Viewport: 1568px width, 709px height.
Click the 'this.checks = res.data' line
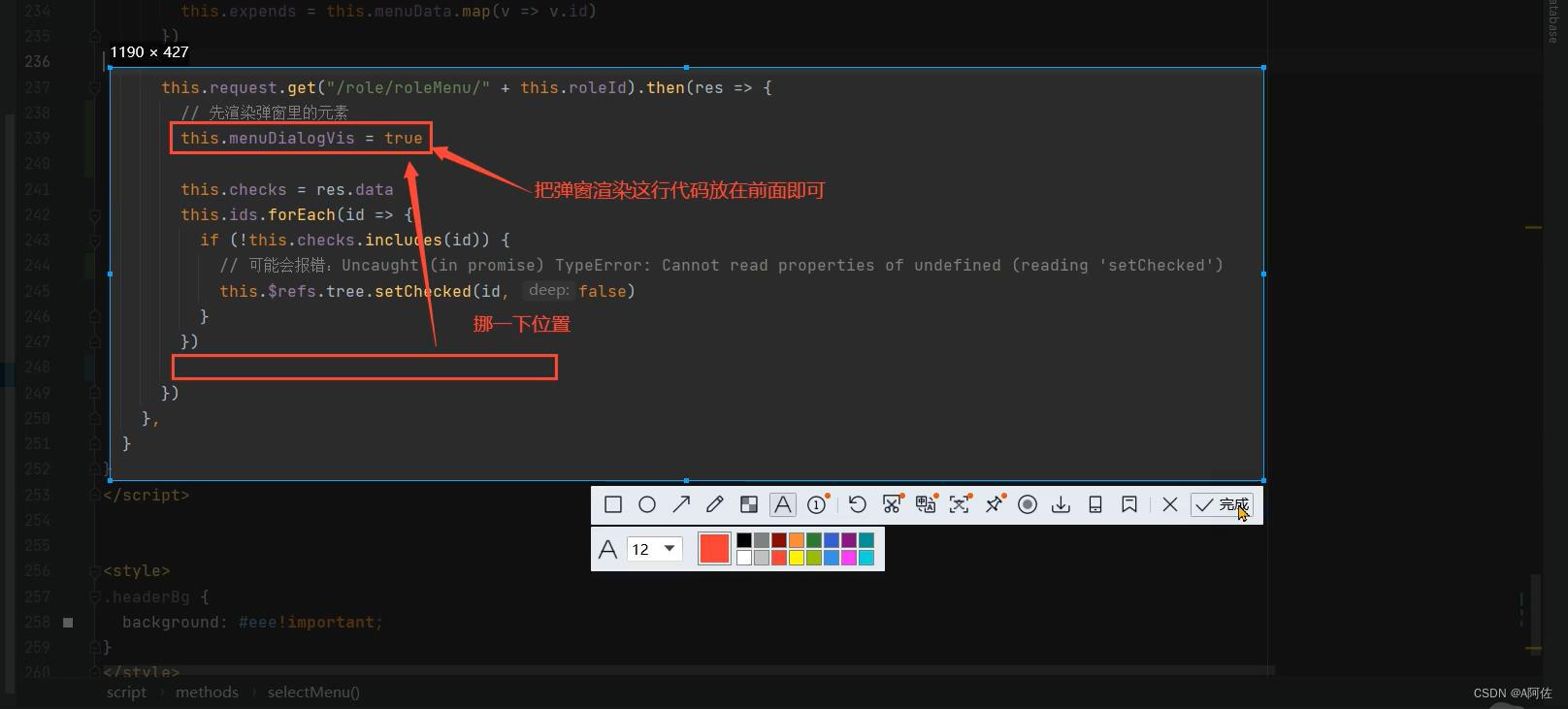[287, 189]
